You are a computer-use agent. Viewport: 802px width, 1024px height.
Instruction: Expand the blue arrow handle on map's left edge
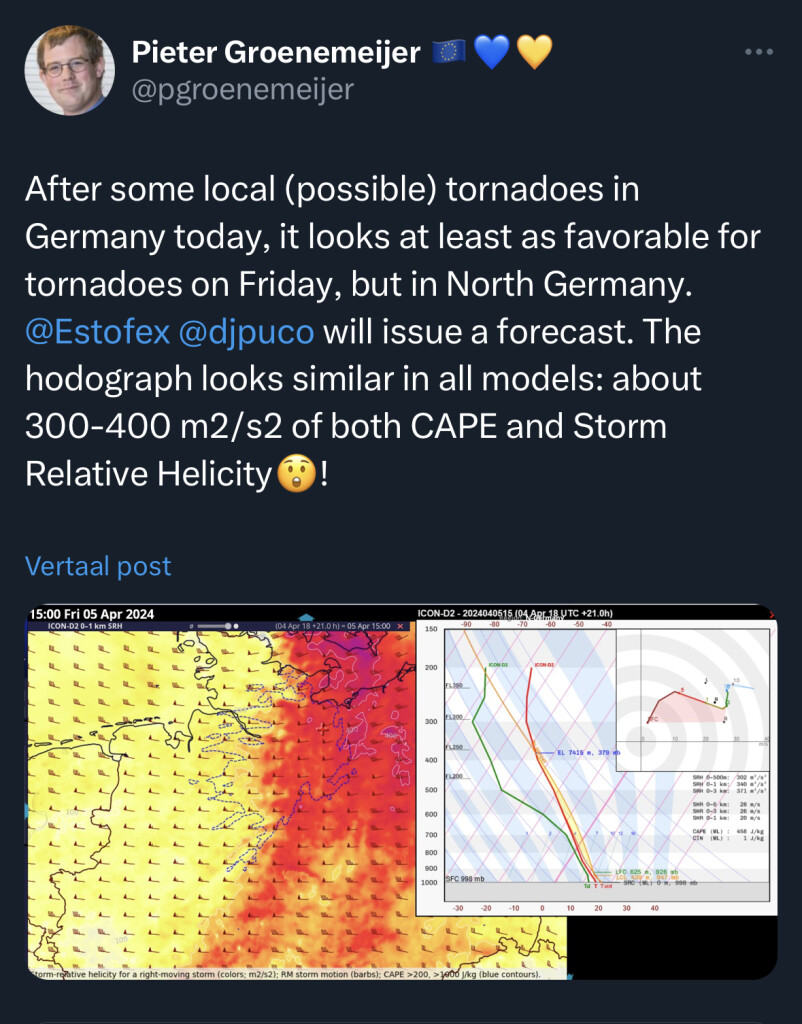point(27,812)
